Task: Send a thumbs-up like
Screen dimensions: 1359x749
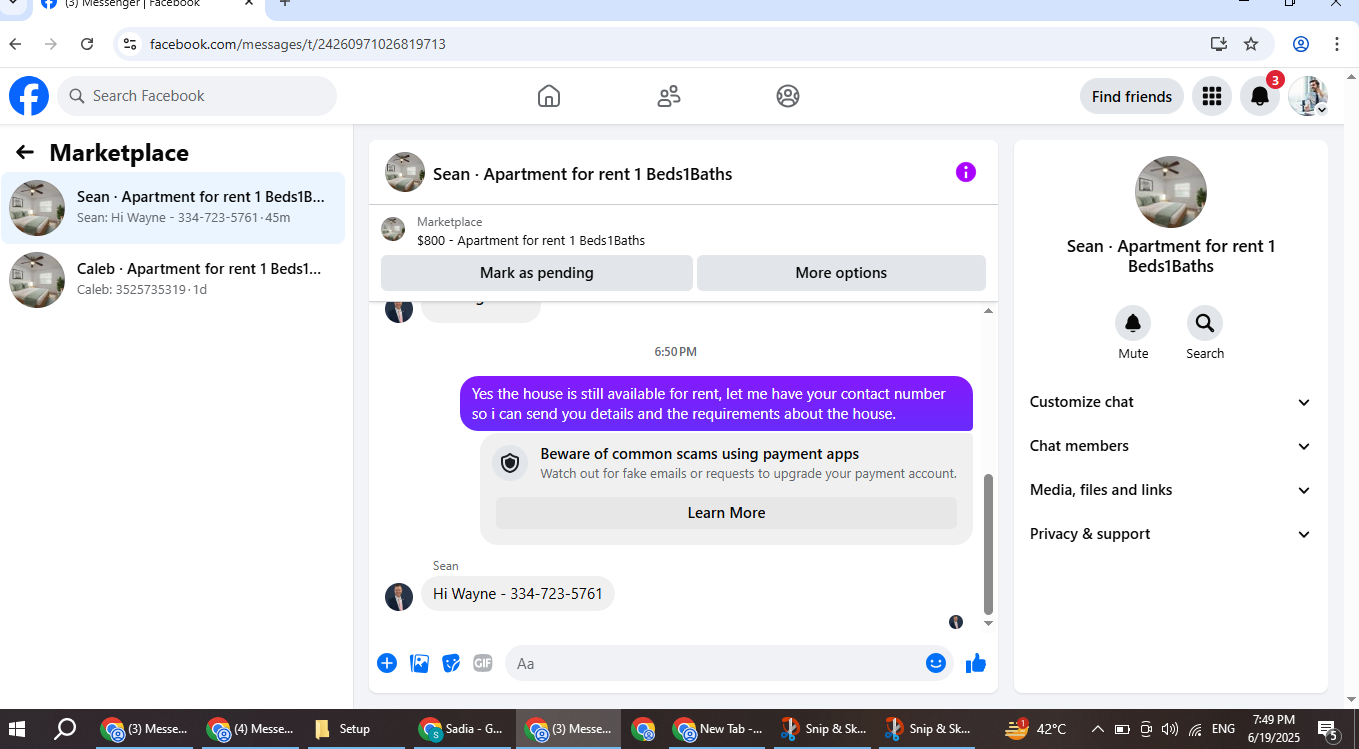Action: click(976, 663)
